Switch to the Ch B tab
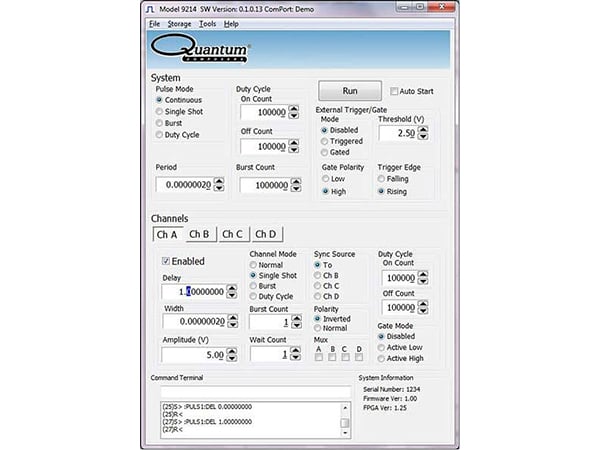600x450 pixels. click(199, 234)
